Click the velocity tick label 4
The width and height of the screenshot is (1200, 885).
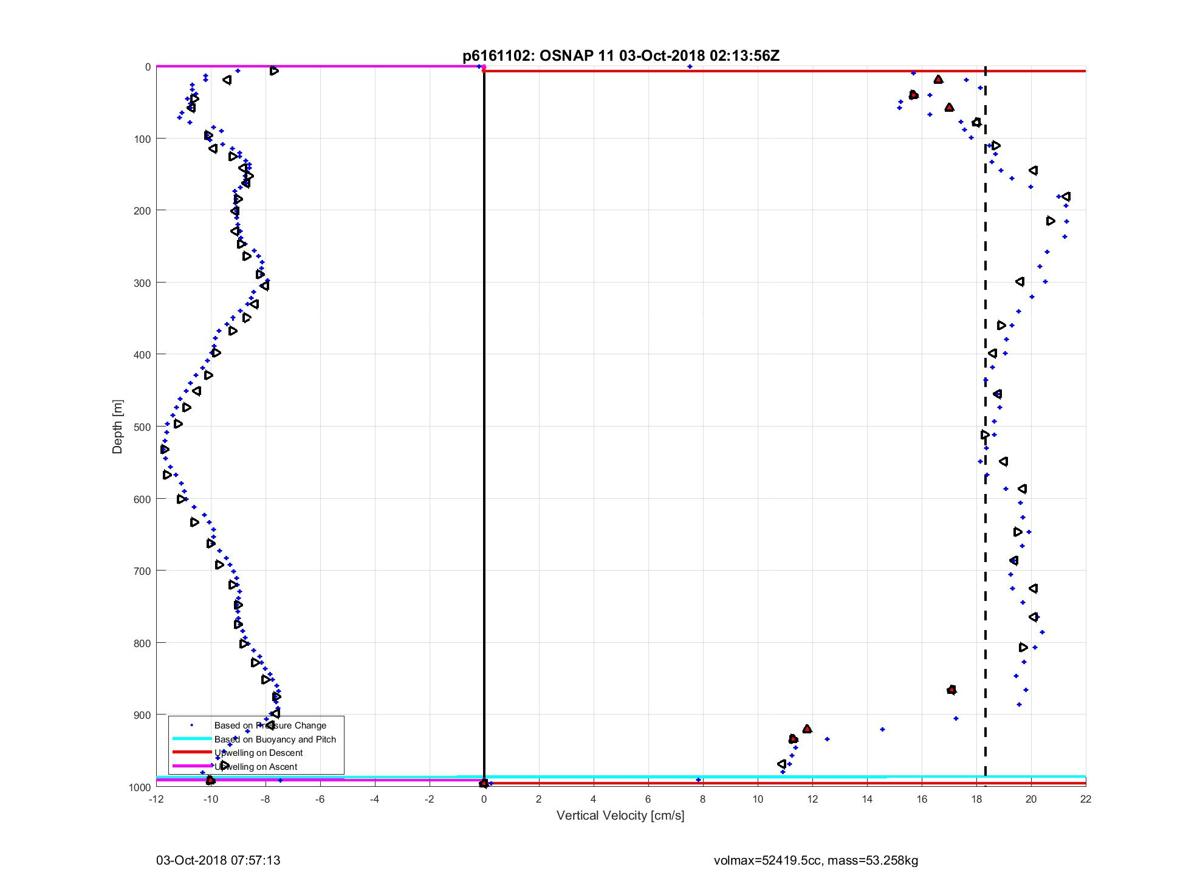(x=594, y=800)
